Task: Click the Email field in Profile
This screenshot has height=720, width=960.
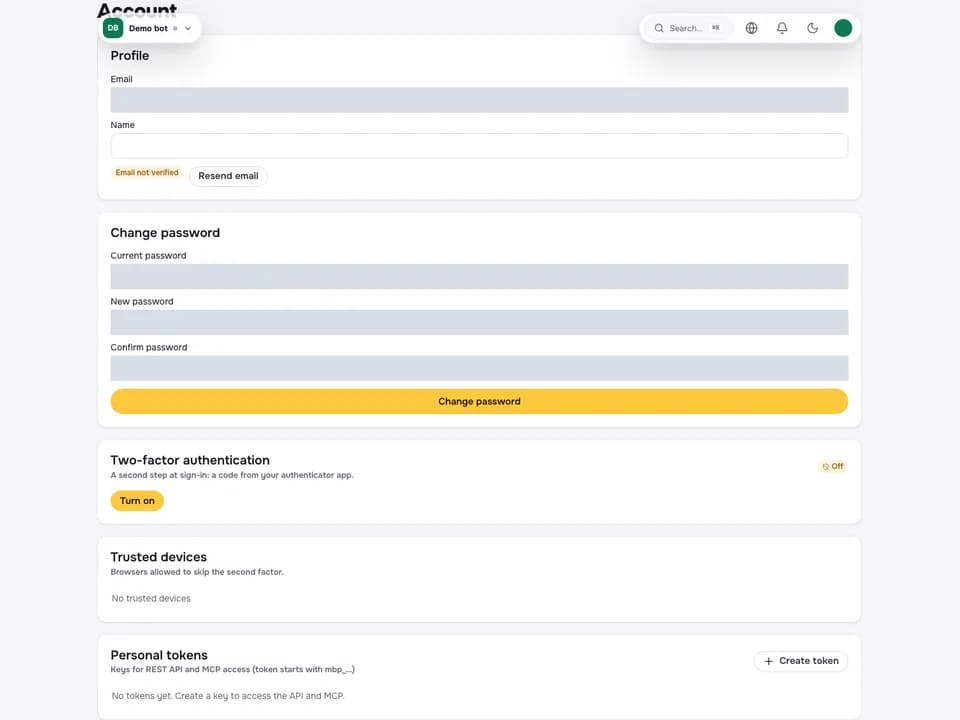Action: click(479, 100)
